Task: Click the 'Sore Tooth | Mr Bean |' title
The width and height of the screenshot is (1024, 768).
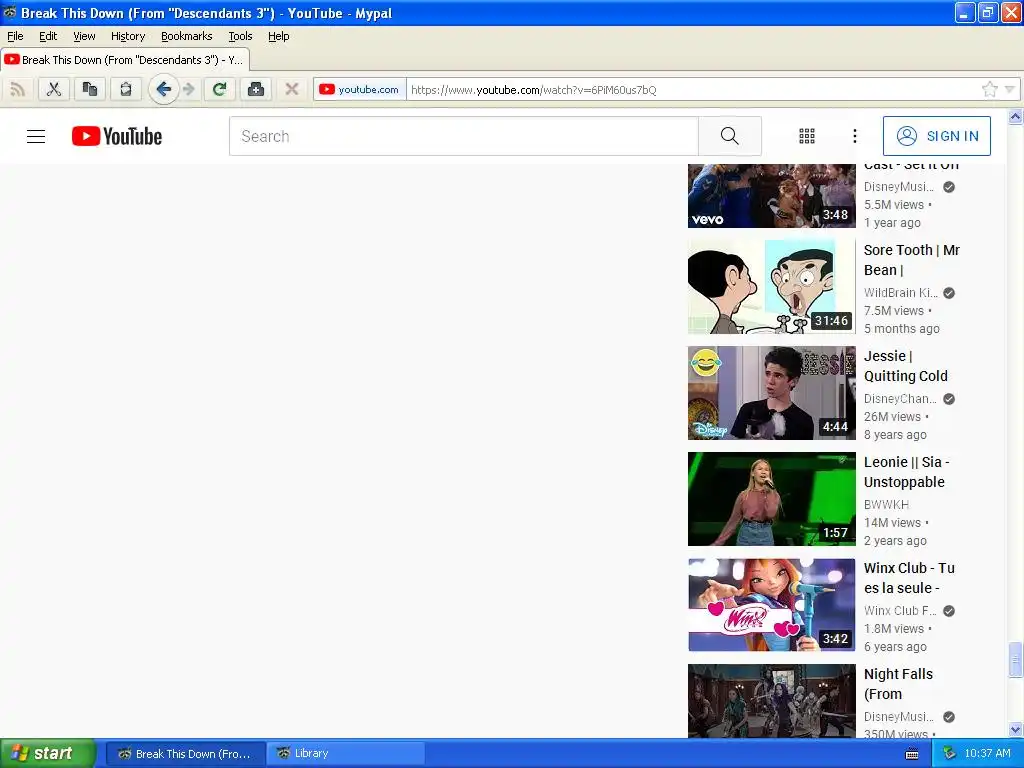Action: click(x=912, y=260)
